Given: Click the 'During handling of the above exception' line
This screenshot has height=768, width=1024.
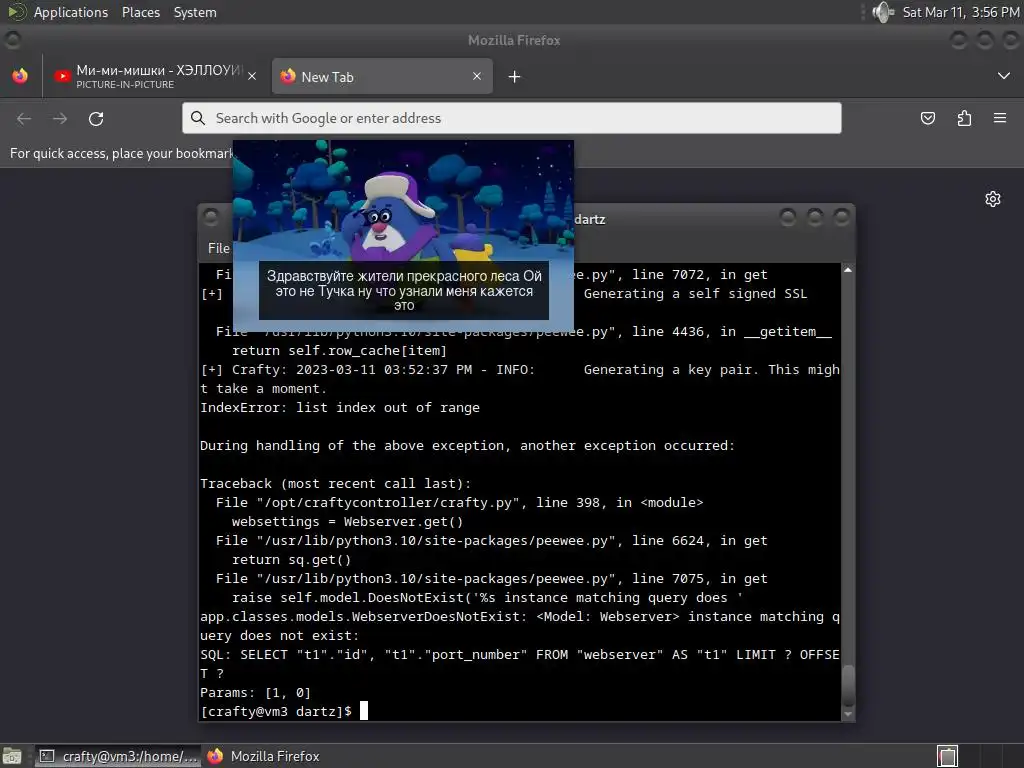Looking at the screenshot, I should coord(468,445).
